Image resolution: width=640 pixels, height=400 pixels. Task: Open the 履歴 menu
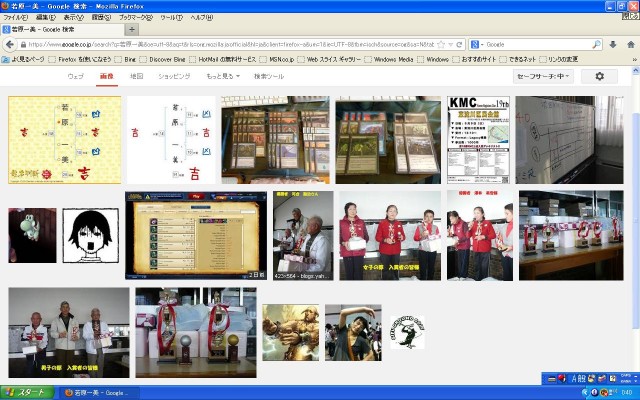click(x=101, y=18)
